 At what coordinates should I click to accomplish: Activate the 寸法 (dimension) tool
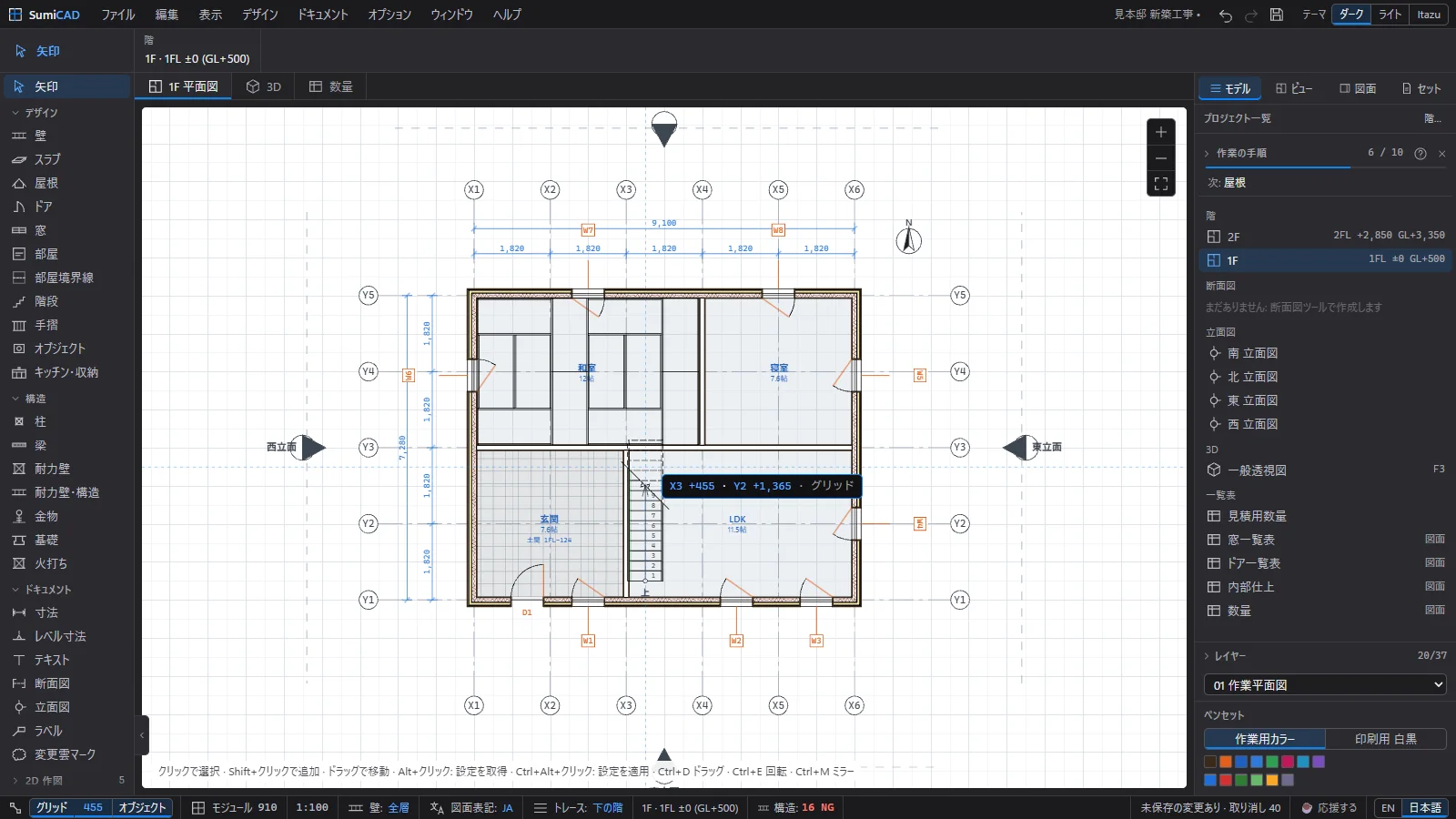pyautogui.click(x=67, y=612)
